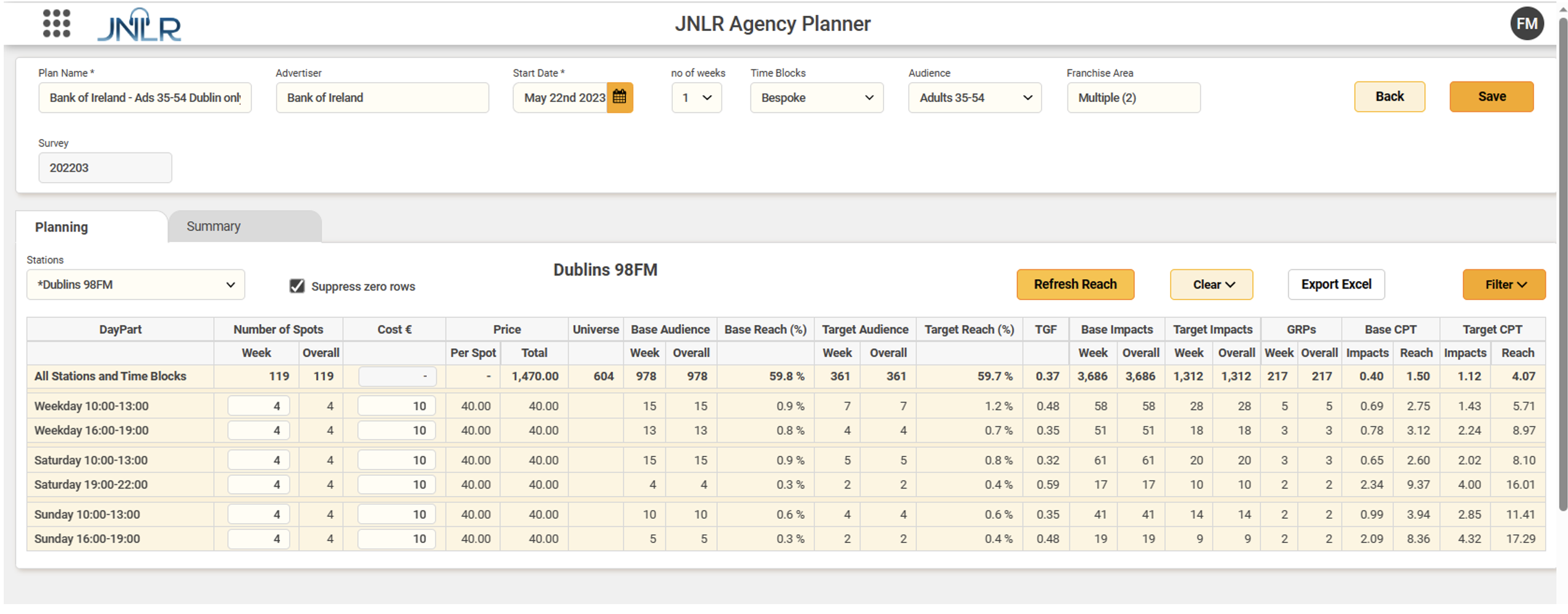This screenshot has width=1568, height=614.
Task: Open the Start Date calendar picker
Action: [x=619, y=97]
